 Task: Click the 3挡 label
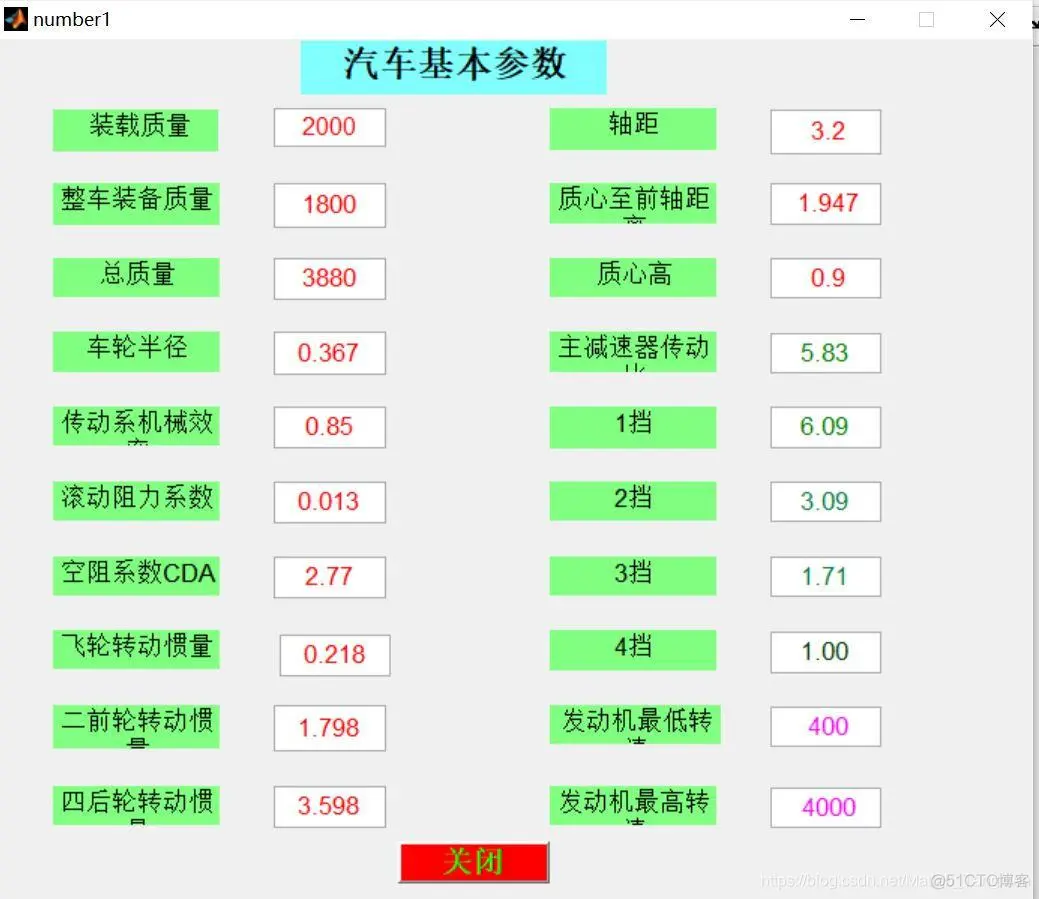pyautogui.click(x=633, y=575)
